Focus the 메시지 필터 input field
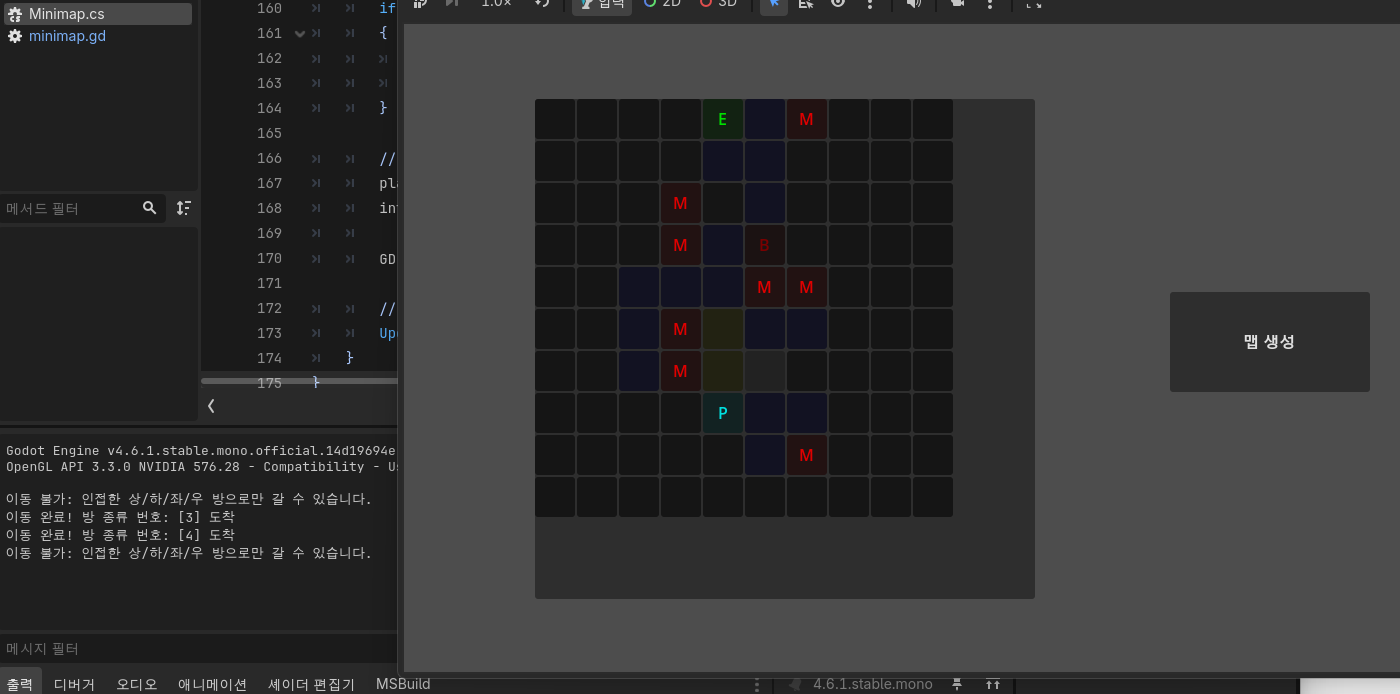Viewport: 1400px width, 694px height. (198, 649)
